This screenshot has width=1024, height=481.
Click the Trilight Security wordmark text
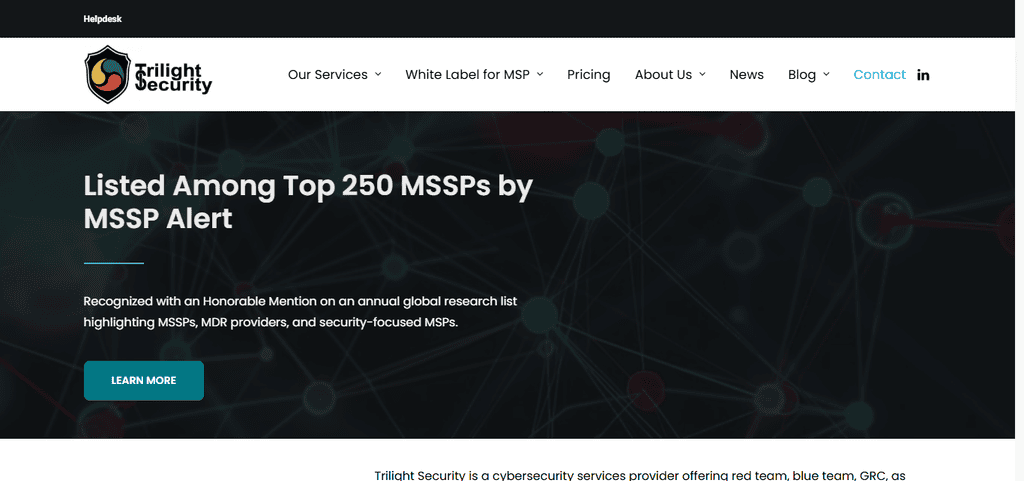pos(173,78)
